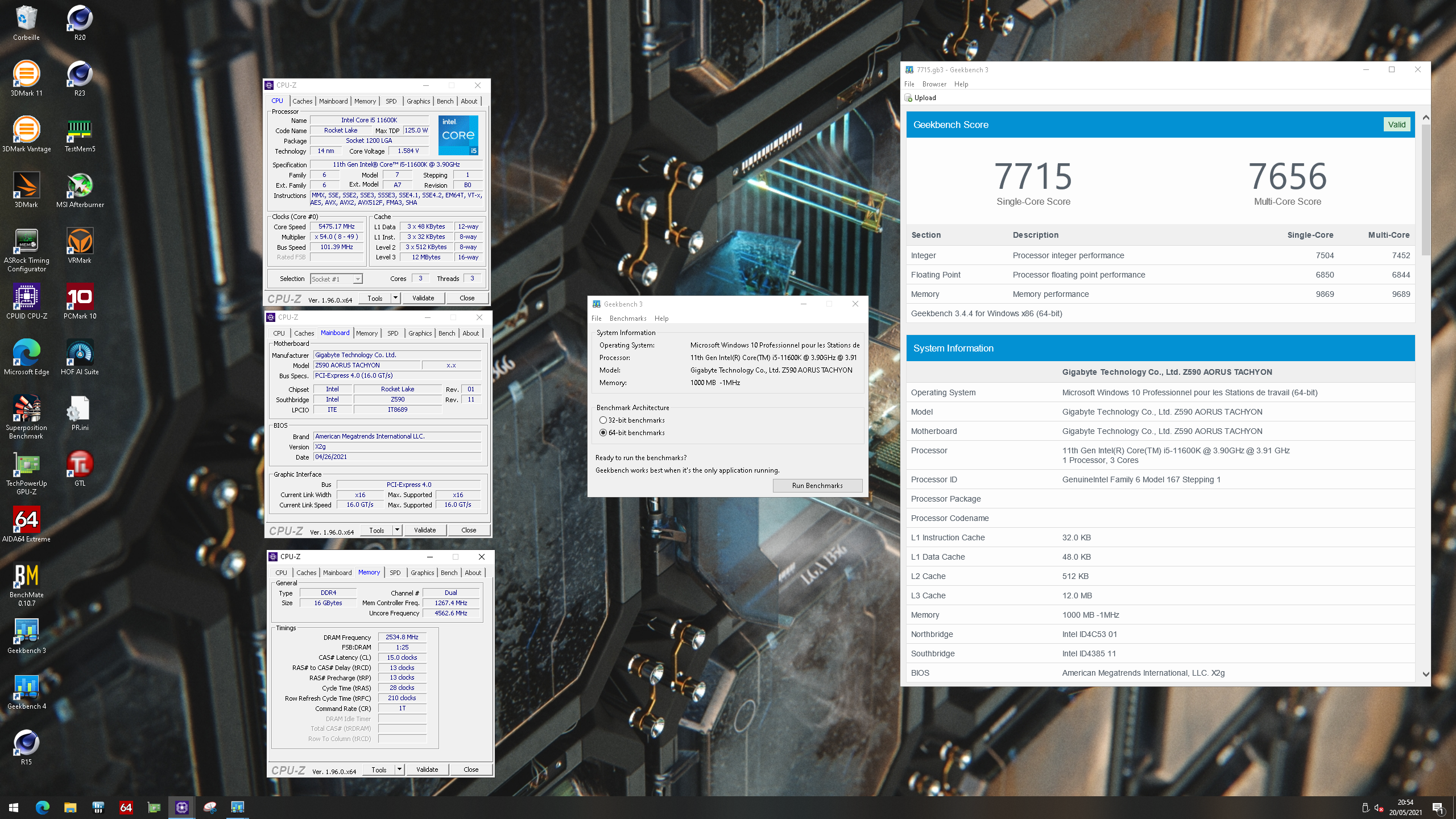Click Close button in Mainboard CPU-Z window

click(x=469, y=530)
